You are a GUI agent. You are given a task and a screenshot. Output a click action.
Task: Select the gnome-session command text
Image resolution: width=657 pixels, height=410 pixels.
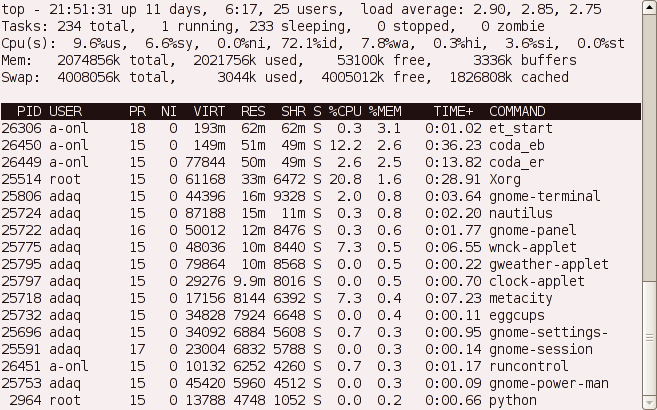541,349
